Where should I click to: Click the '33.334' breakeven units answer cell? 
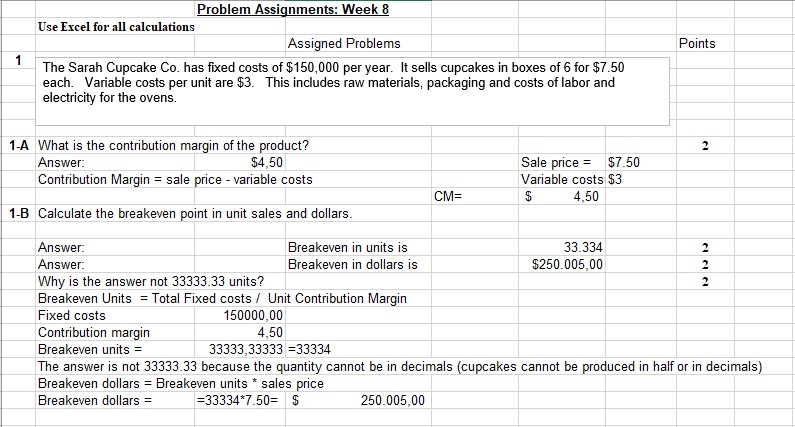583,247
